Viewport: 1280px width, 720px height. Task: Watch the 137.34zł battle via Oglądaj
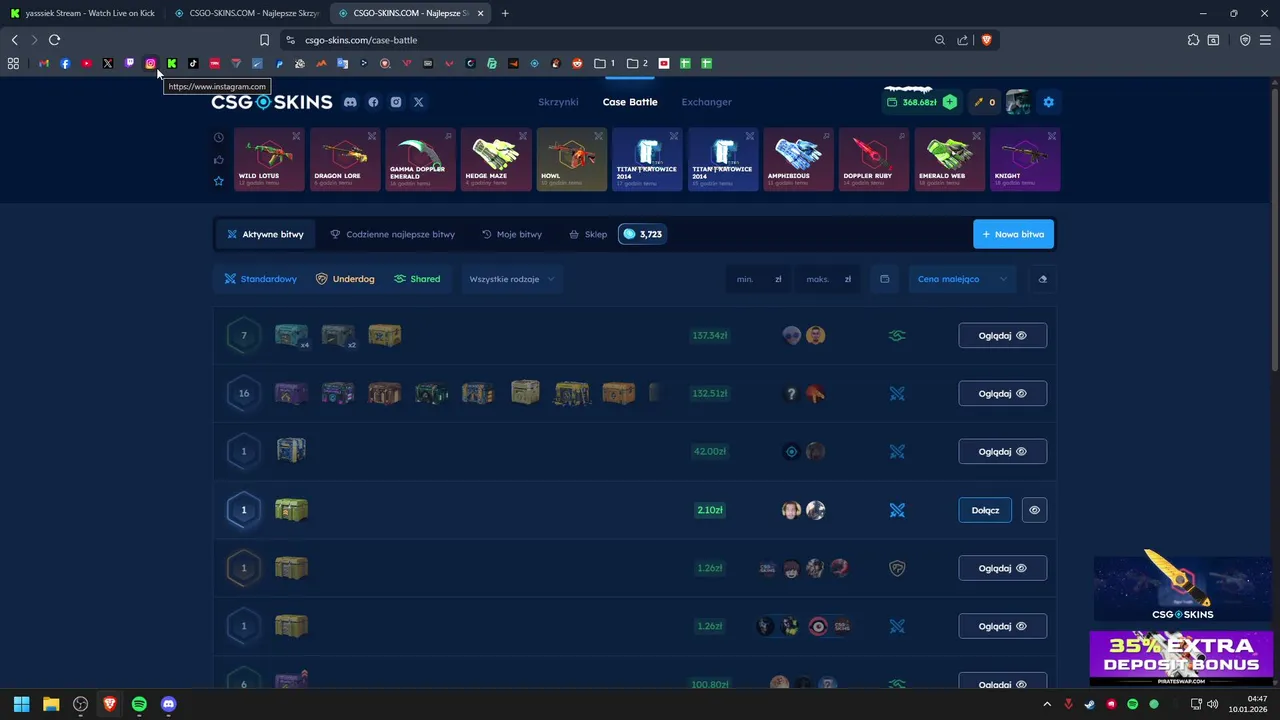pos(1003,336)
